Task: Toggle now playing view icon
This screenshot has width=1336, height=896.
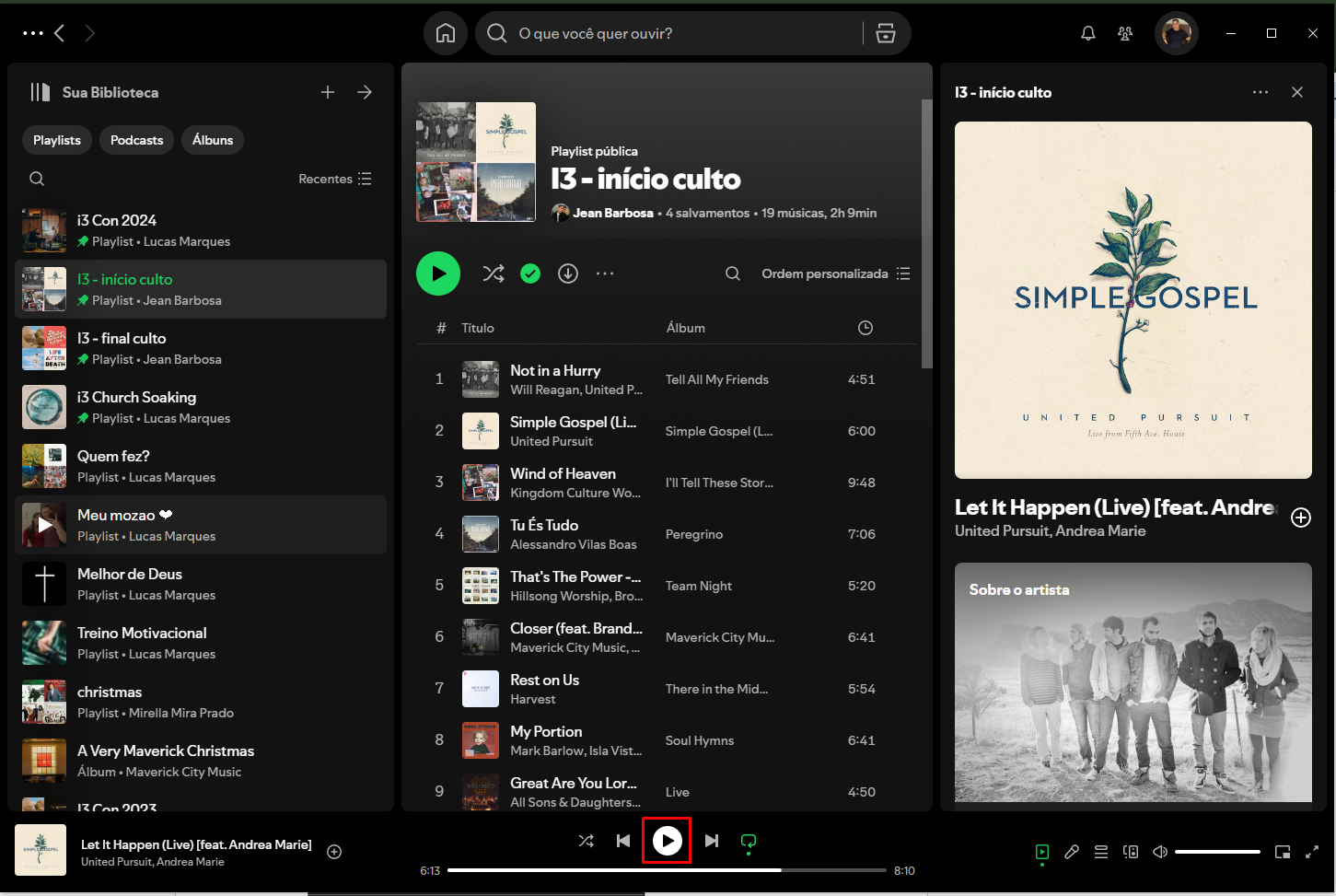Action: [1042, 852]
